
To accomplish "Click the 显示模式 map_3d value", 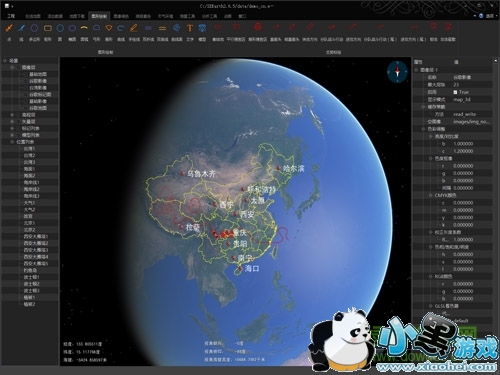I will pos(472,99).
